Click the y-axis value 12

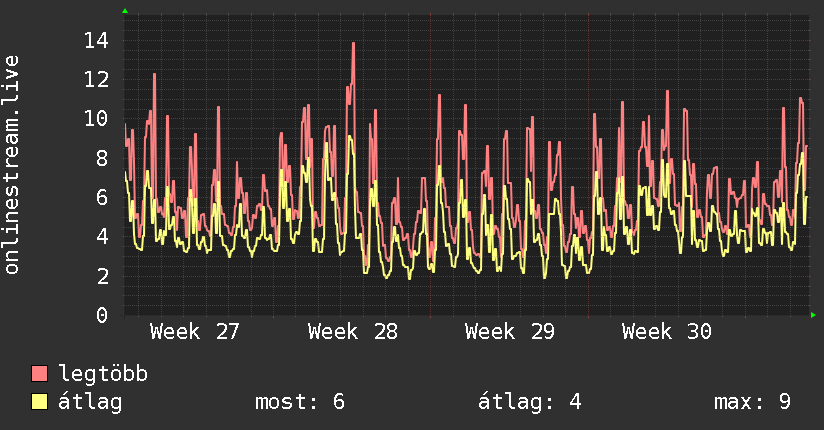(97, 80)
